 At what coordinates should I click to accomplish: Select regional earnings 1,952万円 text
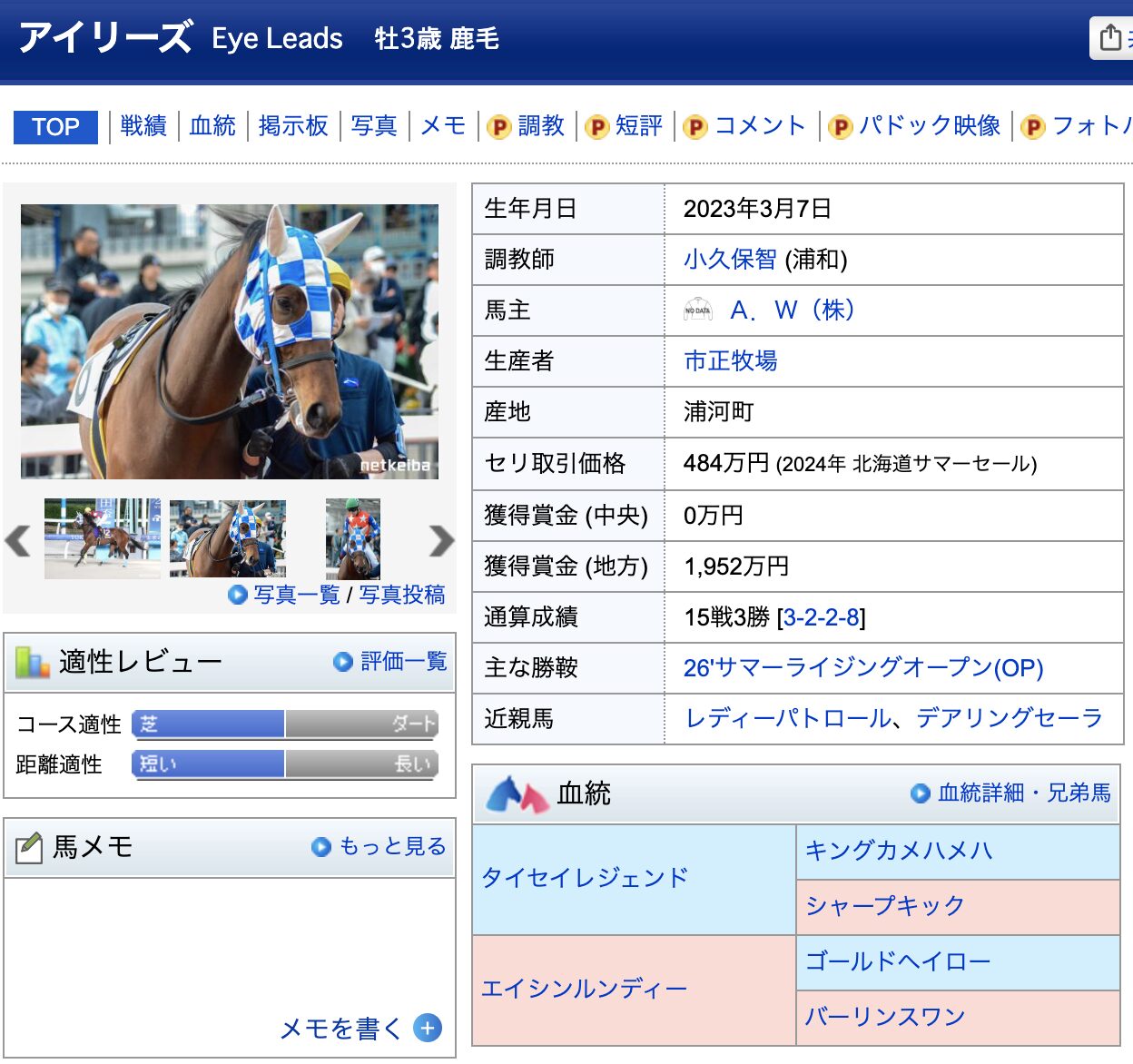click(x=736, y=566)
